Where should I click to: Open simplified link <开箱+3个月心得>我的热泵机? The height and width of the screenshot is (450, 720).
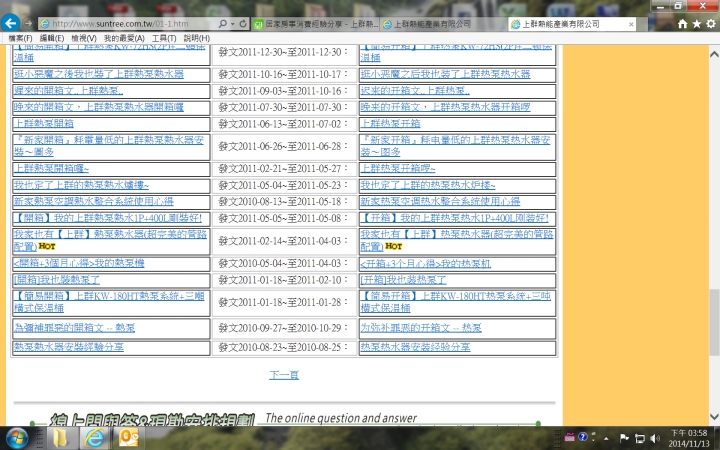coord(426,263)
